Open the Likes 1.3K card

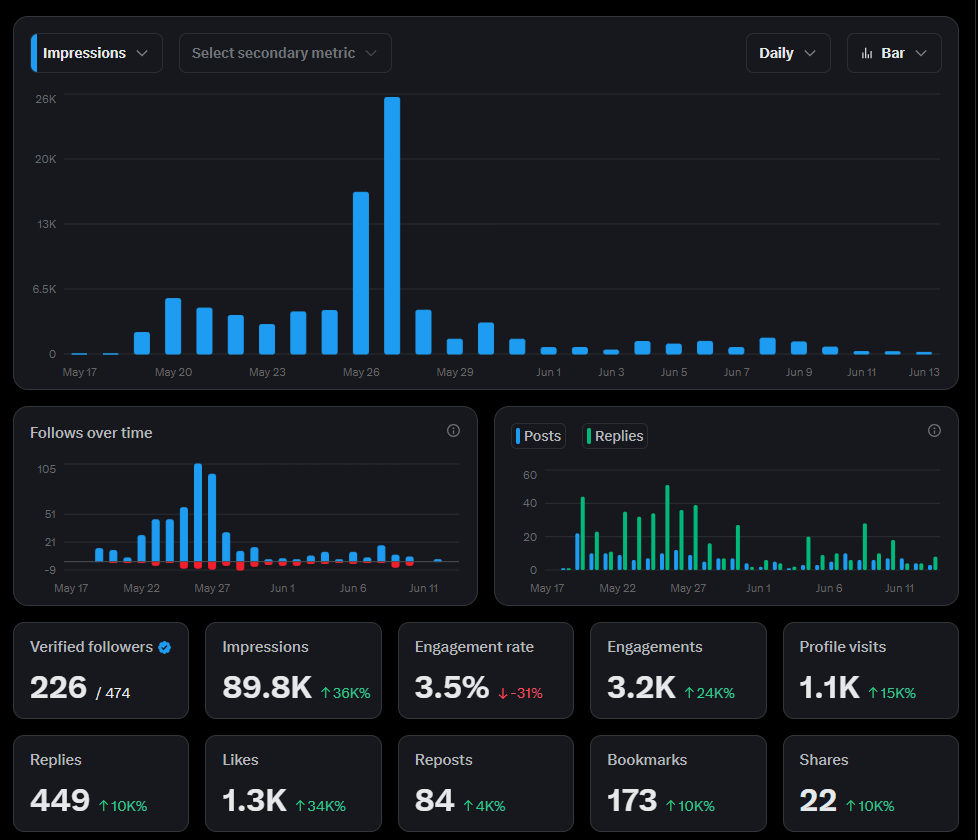click(293, 783)
